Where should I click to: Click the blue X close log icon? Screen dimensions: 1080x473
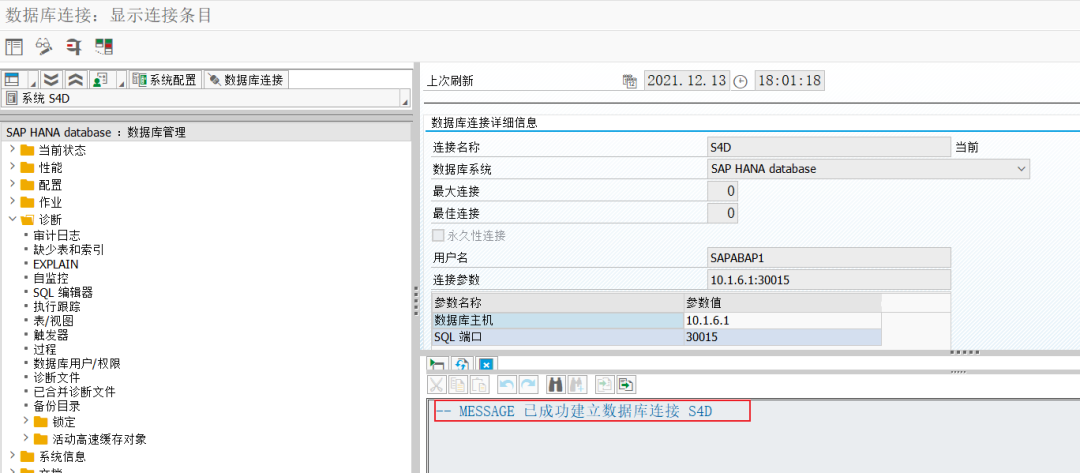click(486, 365)
